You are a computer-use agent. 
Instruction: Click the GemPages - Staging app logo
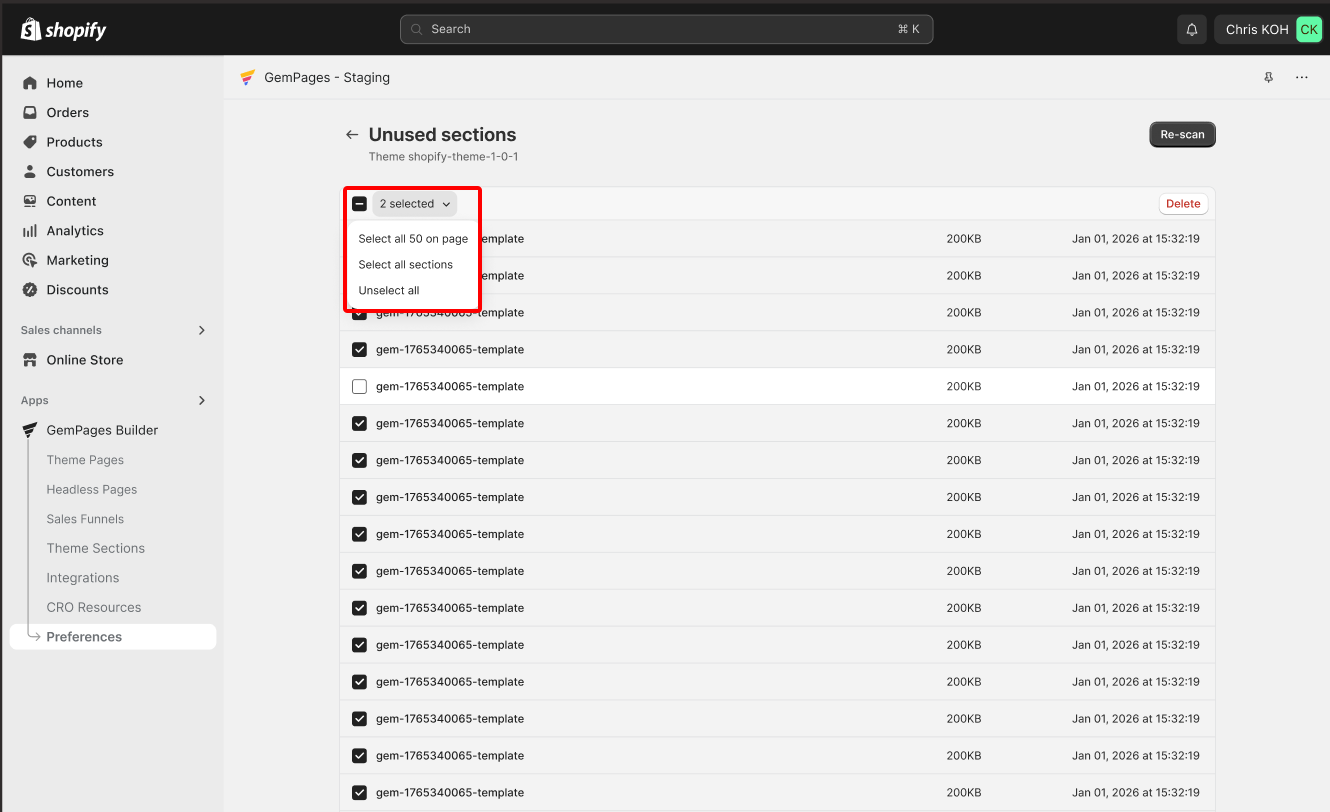point(247,77)
